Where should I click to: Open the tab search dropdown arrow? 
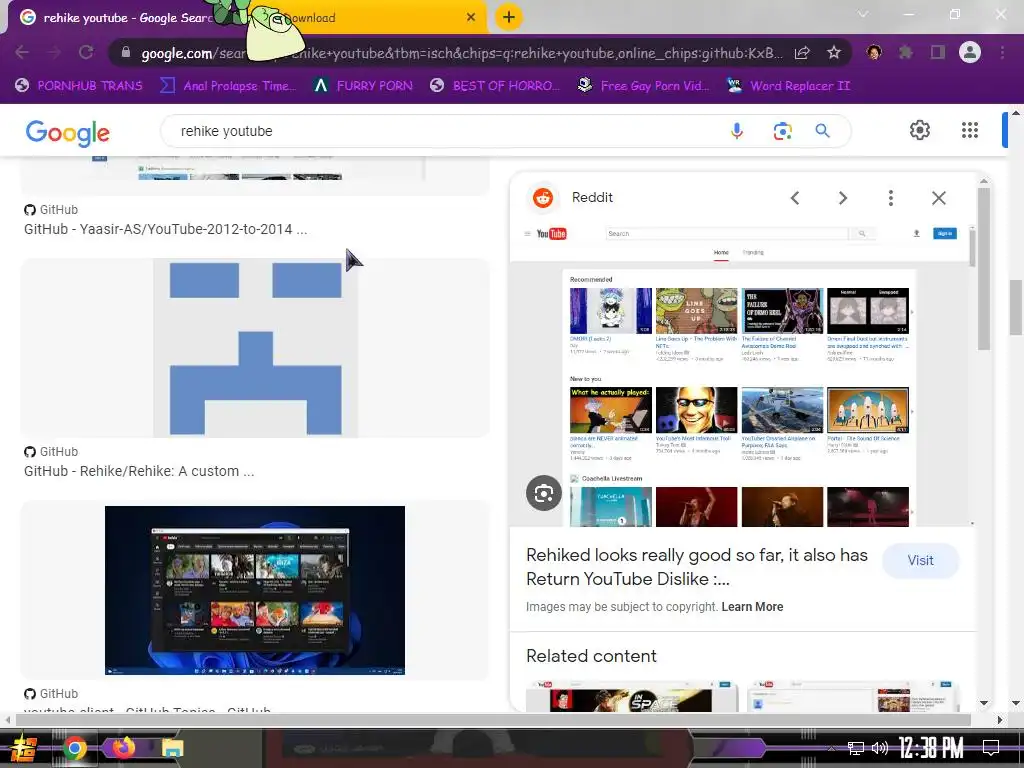863,14
